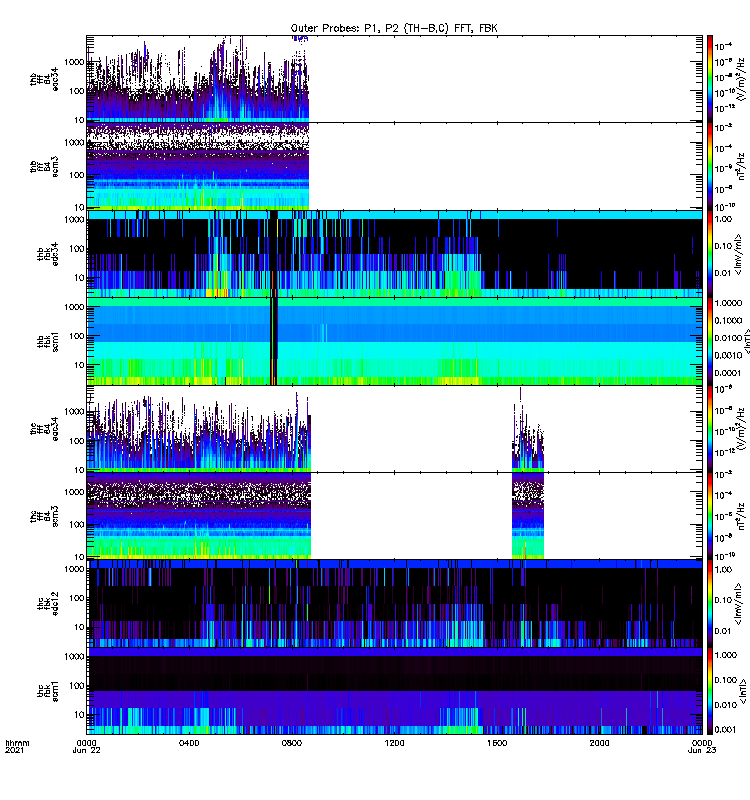Click the (V/m)²/Hz unit label of the thb eac34 color bar

coord(742,79)
